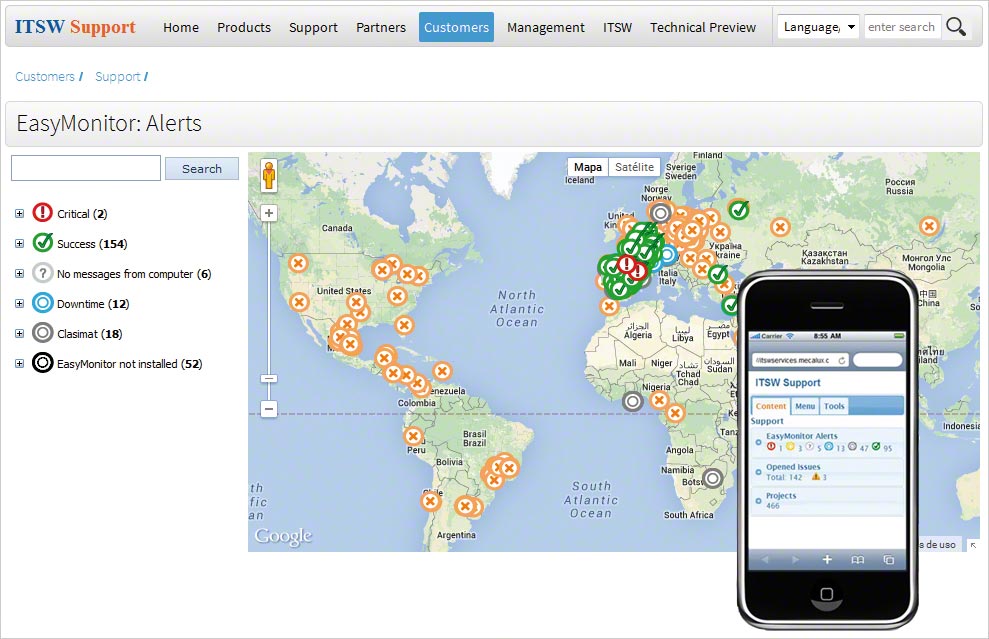Click the EasyMonitor not installed (52) label
This screenshot has width=989, height=639.
coord(130,363)
